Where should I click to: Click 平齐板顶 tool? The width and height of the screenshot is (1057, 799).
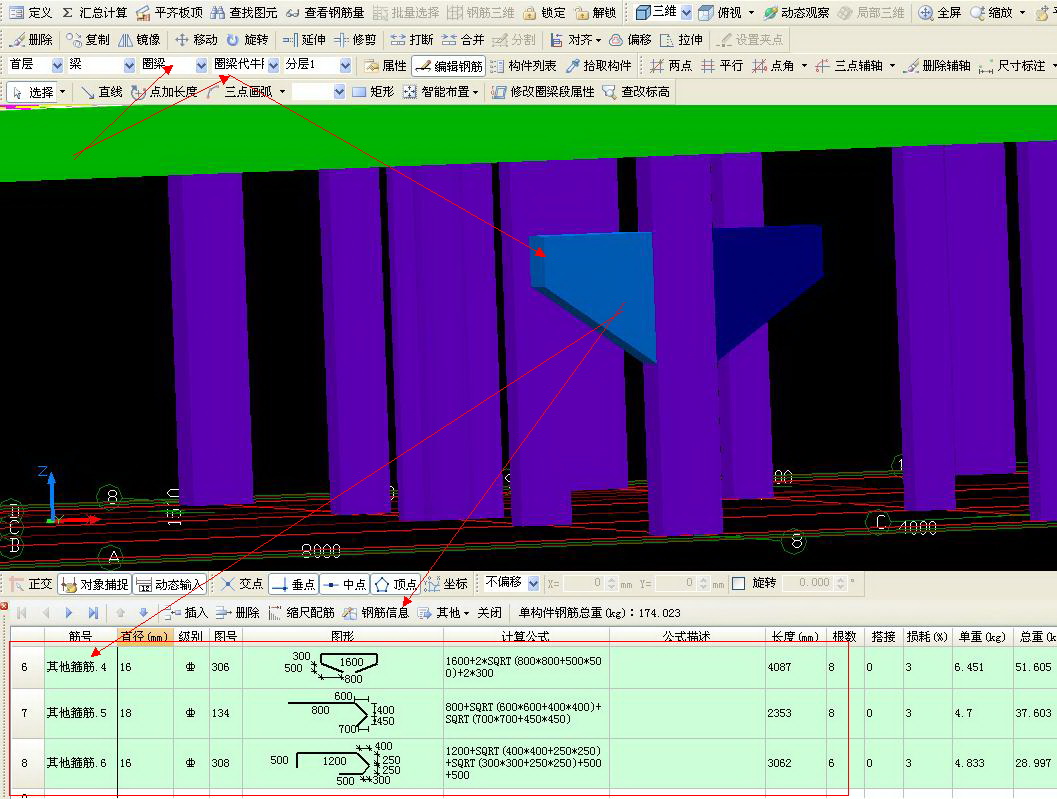169,13
